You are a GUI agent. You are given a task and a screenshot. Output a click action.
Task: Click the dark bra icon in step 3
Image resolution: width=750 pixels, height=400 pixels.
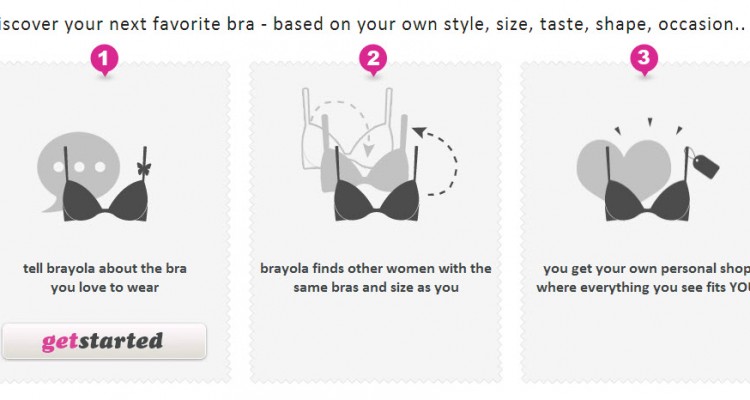[x=648, y=196]
